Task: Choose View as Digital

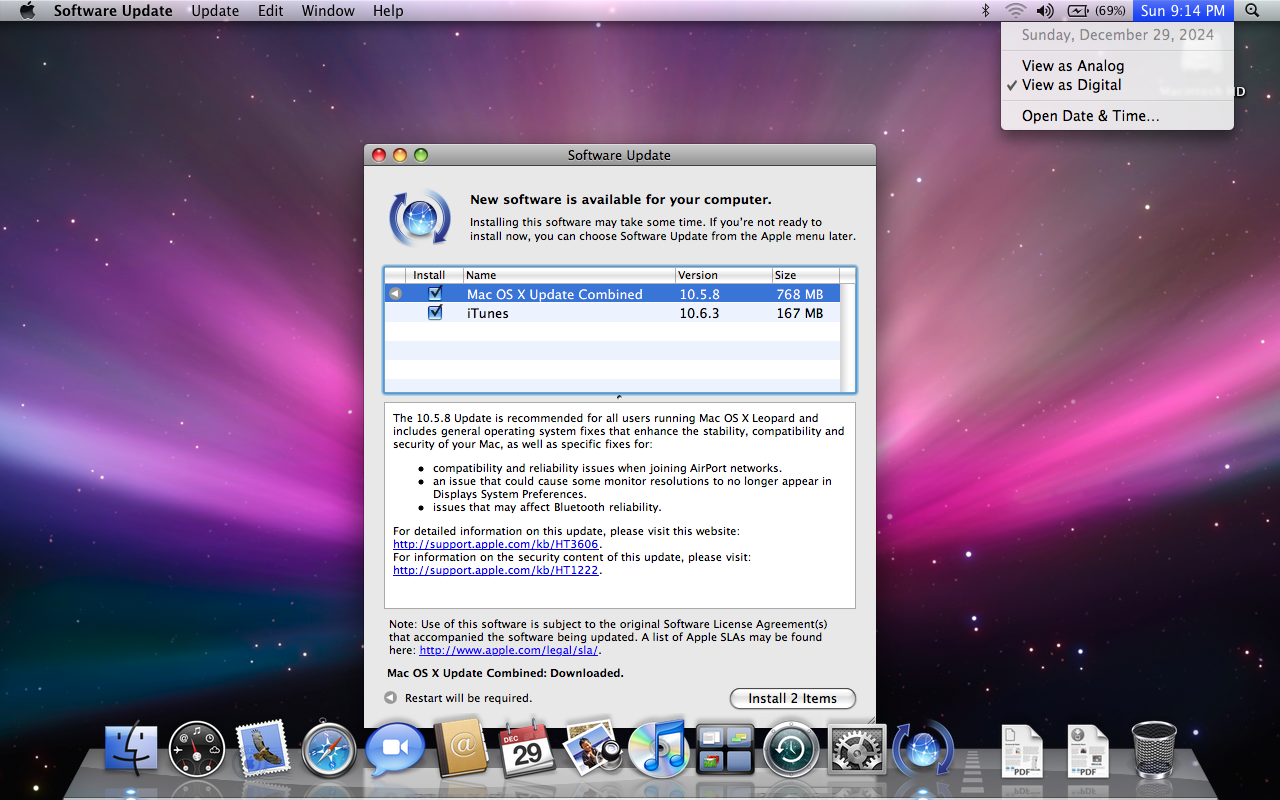Action: [1117, 85]
